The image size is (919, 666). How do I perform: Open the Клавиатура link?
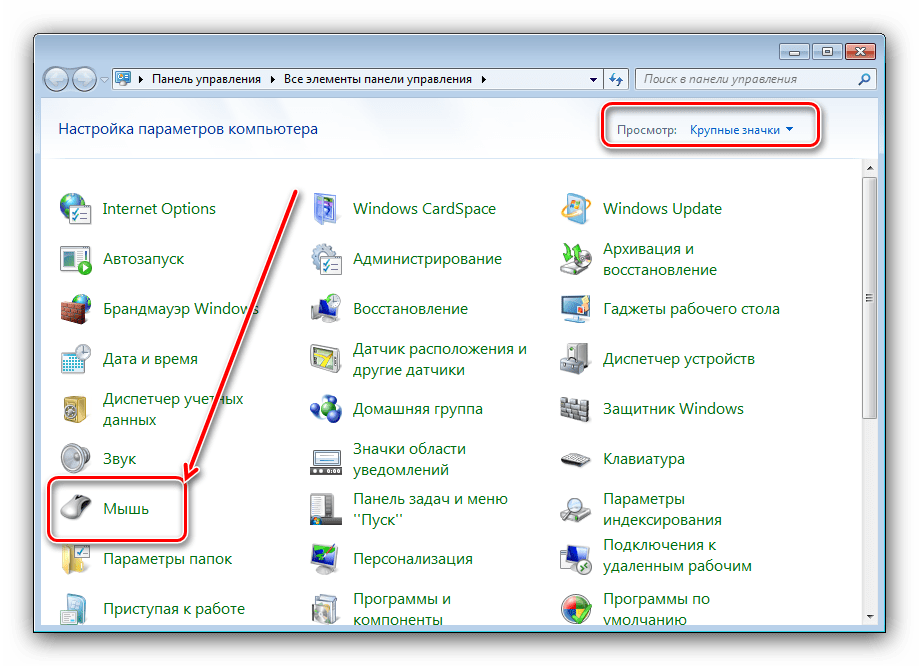[x=644, y=459]
